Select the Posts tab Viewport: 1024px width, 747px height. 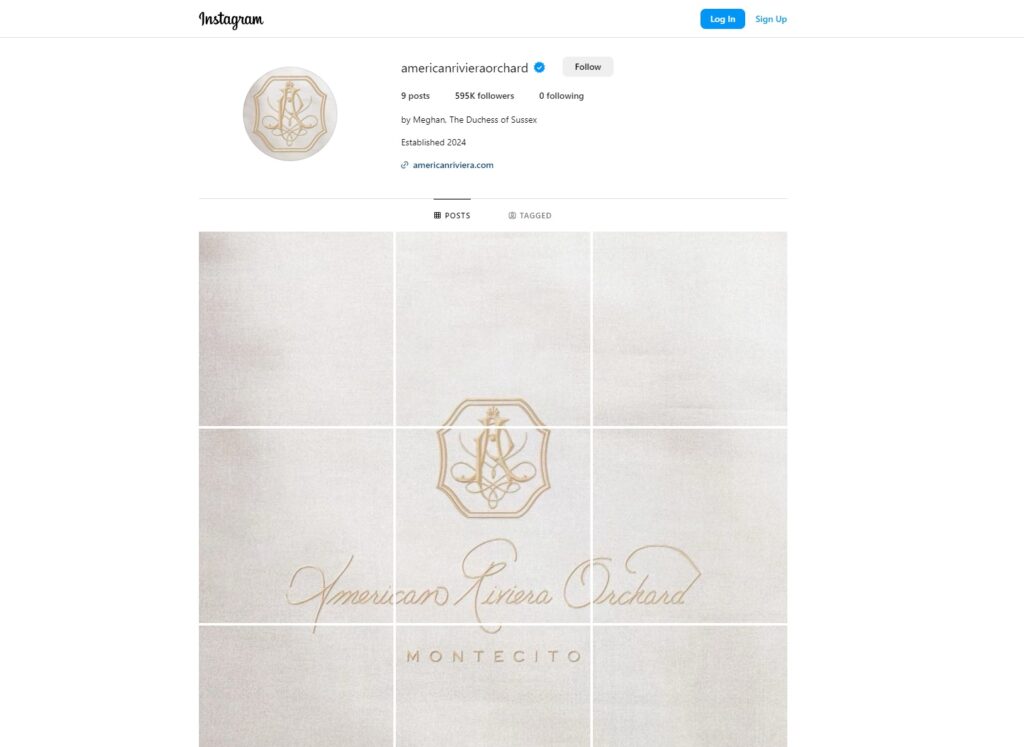(452, 215)
